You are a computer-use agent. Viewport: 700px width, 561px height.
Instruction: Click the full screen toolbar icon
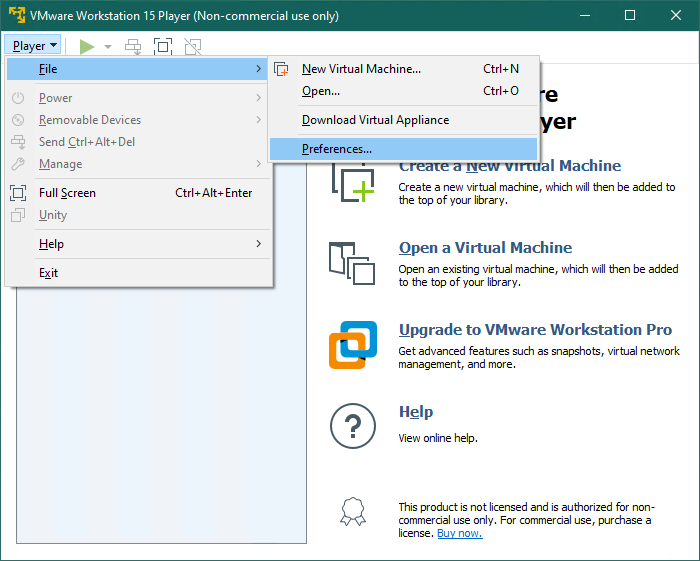pyautogui.click(x=163, y=46)
